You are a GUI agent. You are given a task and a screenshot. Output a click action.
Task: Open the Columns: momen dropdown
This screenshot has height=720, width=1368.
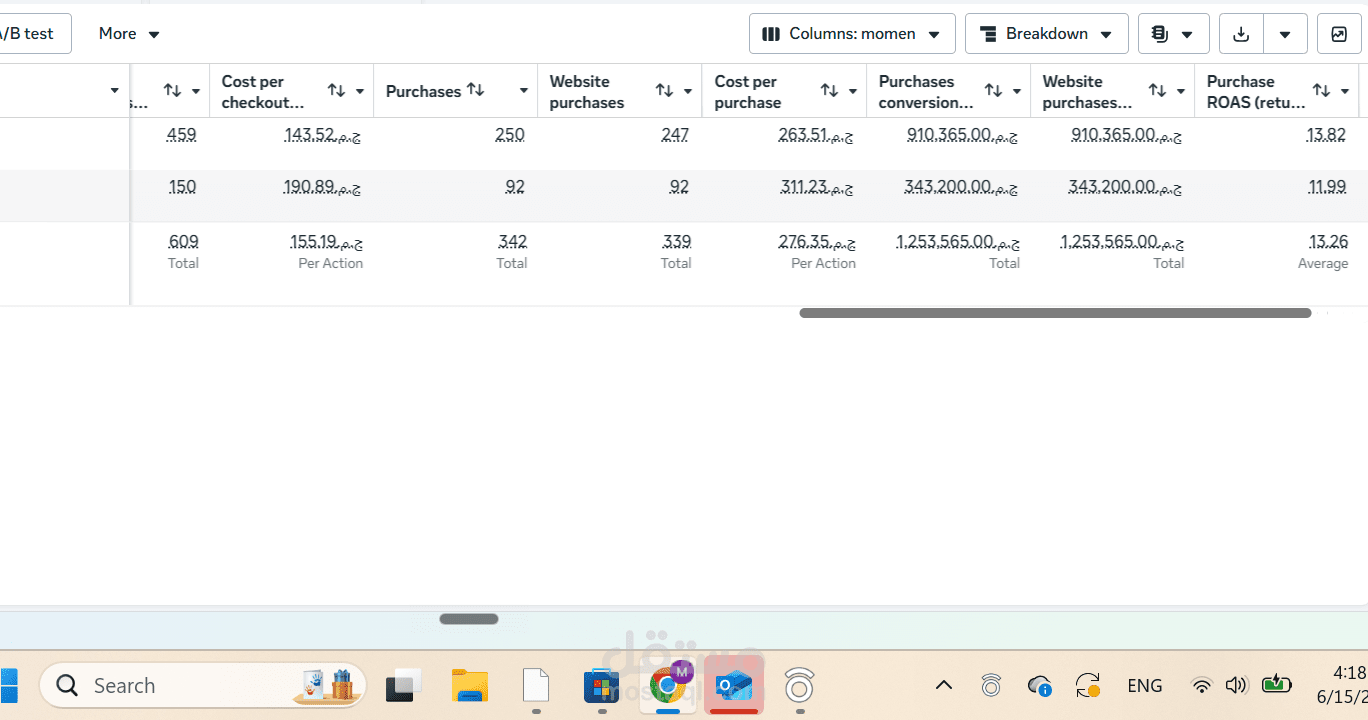pos(852,34)
